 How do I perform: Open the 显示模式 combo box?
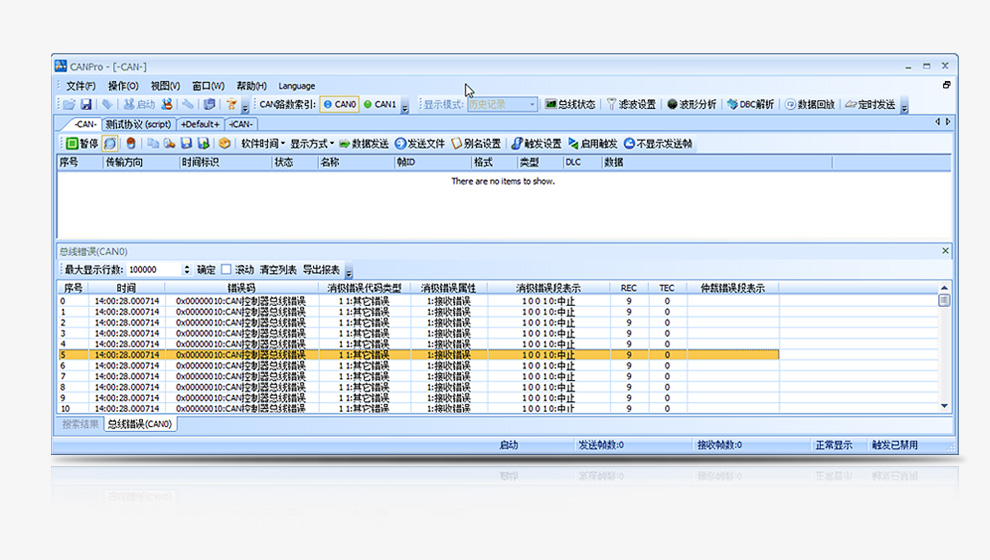click(502, 104)
